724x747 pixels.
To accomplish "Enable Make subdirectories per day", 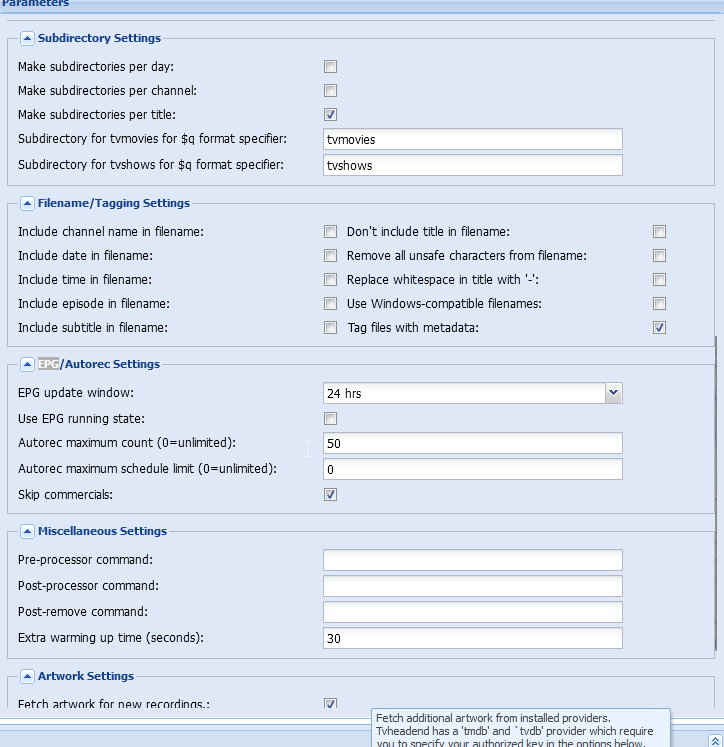I will 330,66.
